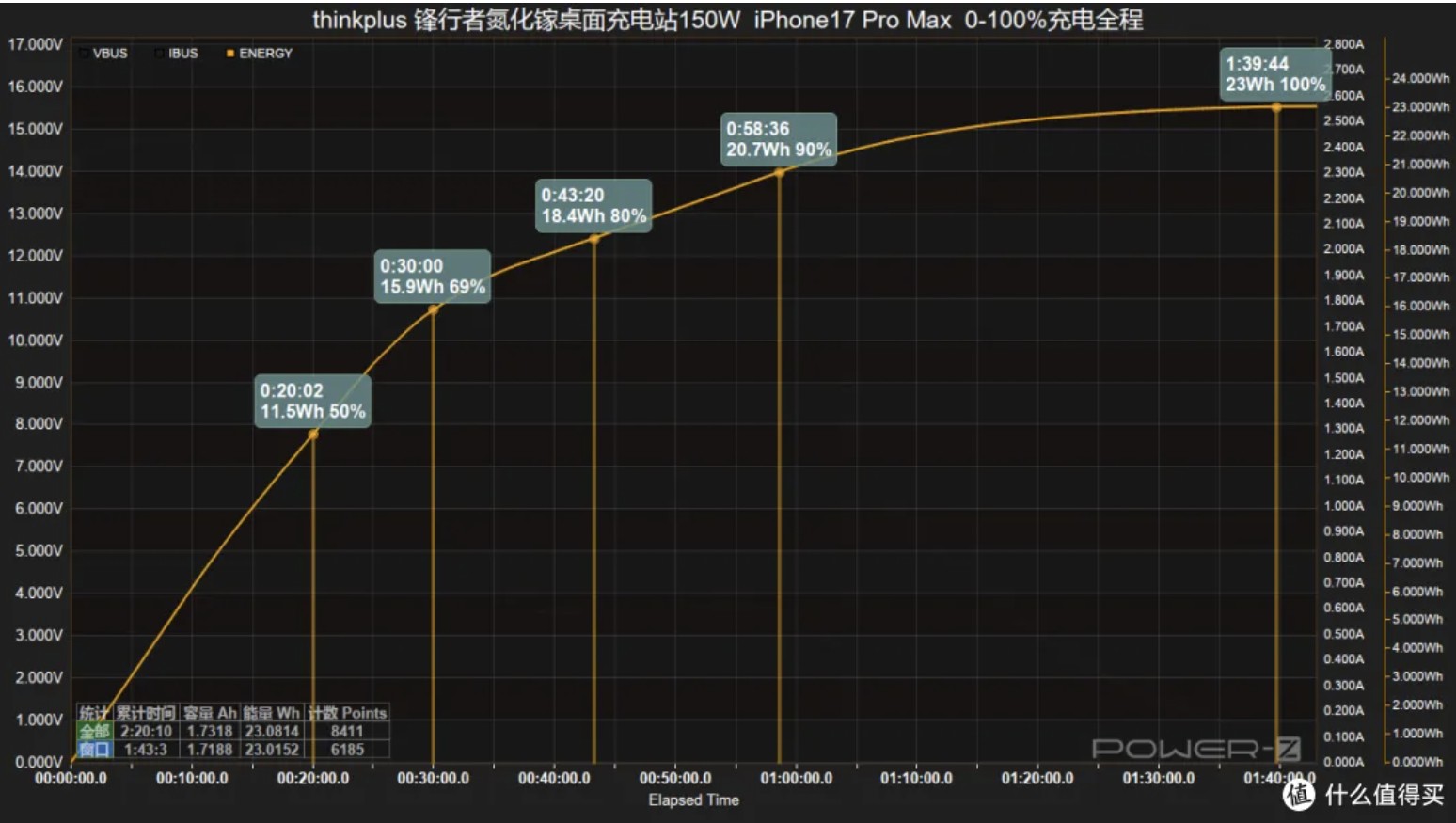Viewport: 1456px width, 823px height.
Task: Click the 1:39:44 23Wh 100% annotation
Action: (1274, 74)
